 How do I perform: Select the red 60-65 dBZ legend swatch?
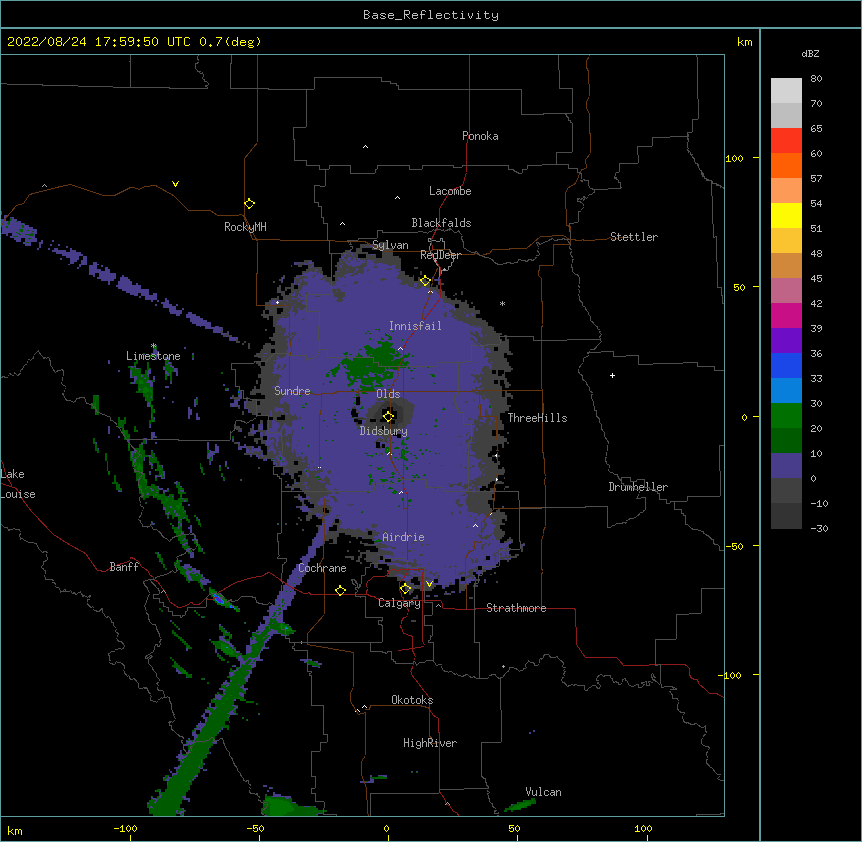click(786, 141)
